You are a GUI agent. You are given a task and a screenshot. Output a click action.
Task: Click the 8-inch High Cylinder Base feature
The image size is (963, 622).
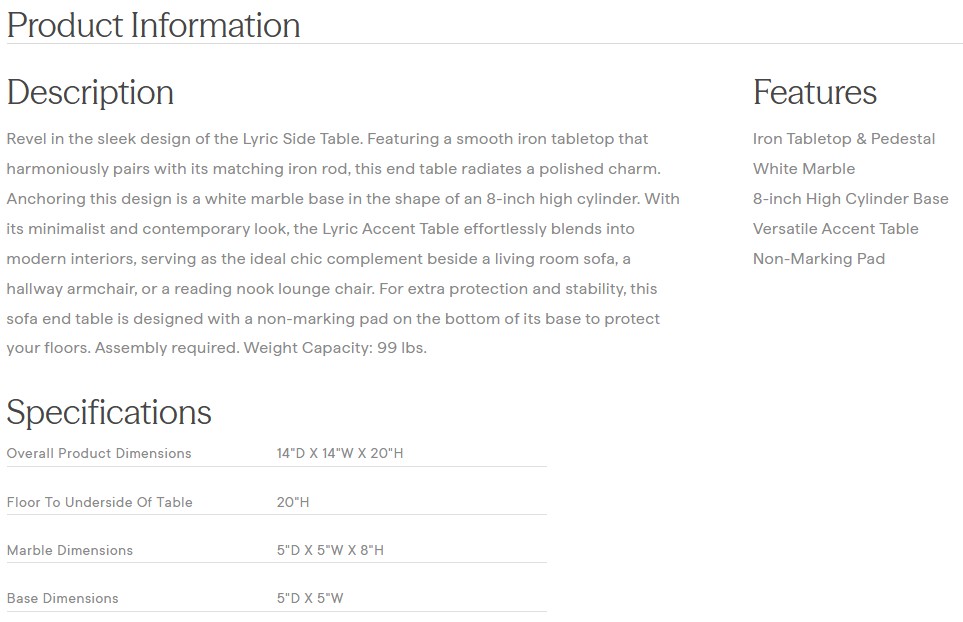point(850,199)
